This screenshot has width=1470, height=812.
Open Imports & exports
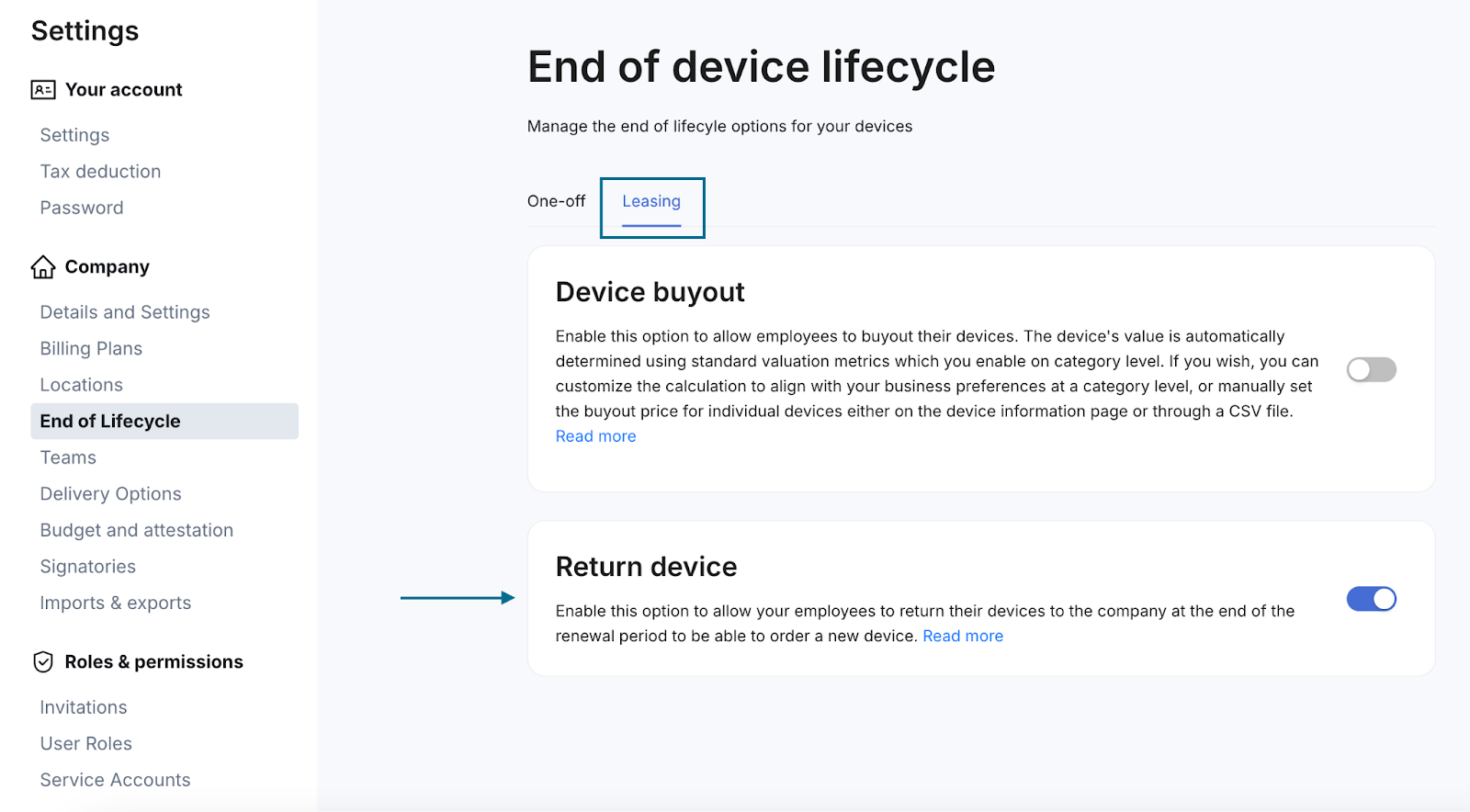pos(116,603)
